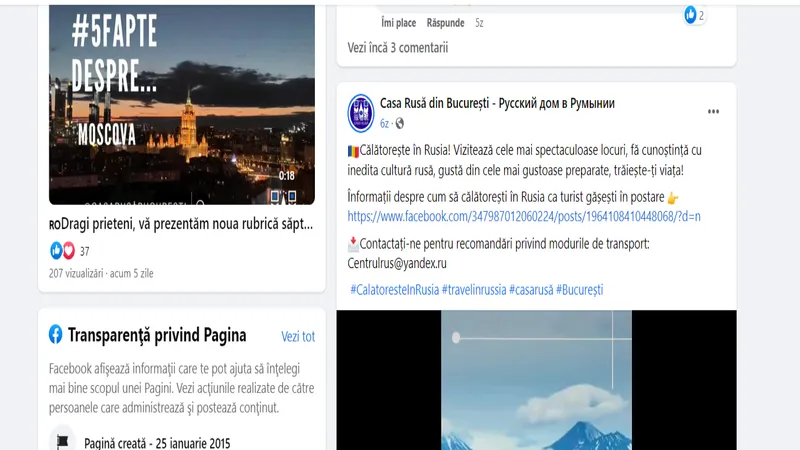Viewport: 800px width, 450px height.
Task: Open the facebook.com posts URL link
Action: [x=524, y=216]
